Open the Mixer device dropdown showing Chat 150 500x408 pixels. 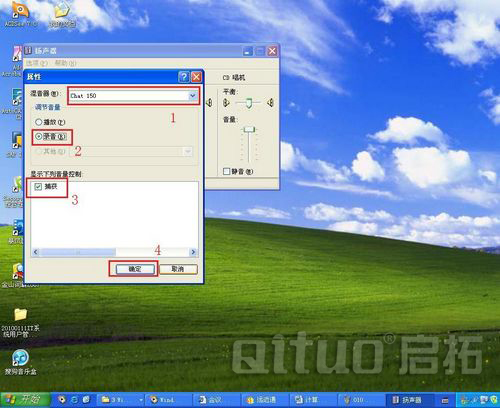coord(133,96)
